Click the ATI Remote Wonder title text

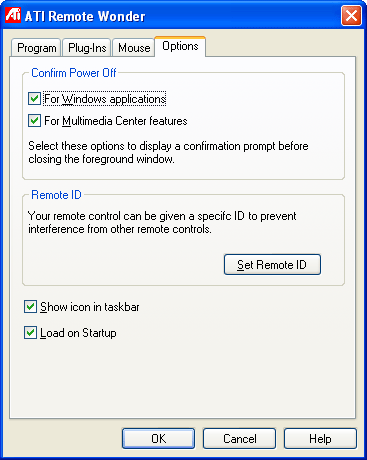pyautogui.click(x=85, y=16)
